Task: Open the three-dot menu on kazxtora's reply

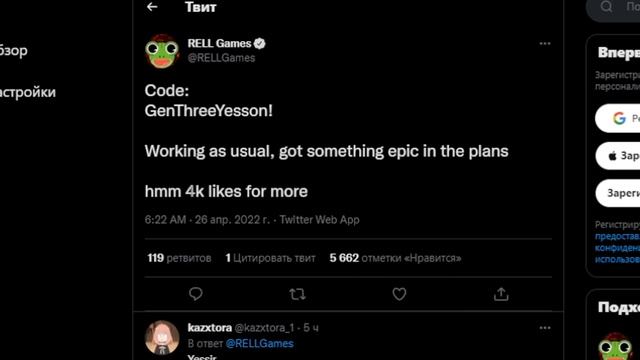Action: tap(545, 328)
